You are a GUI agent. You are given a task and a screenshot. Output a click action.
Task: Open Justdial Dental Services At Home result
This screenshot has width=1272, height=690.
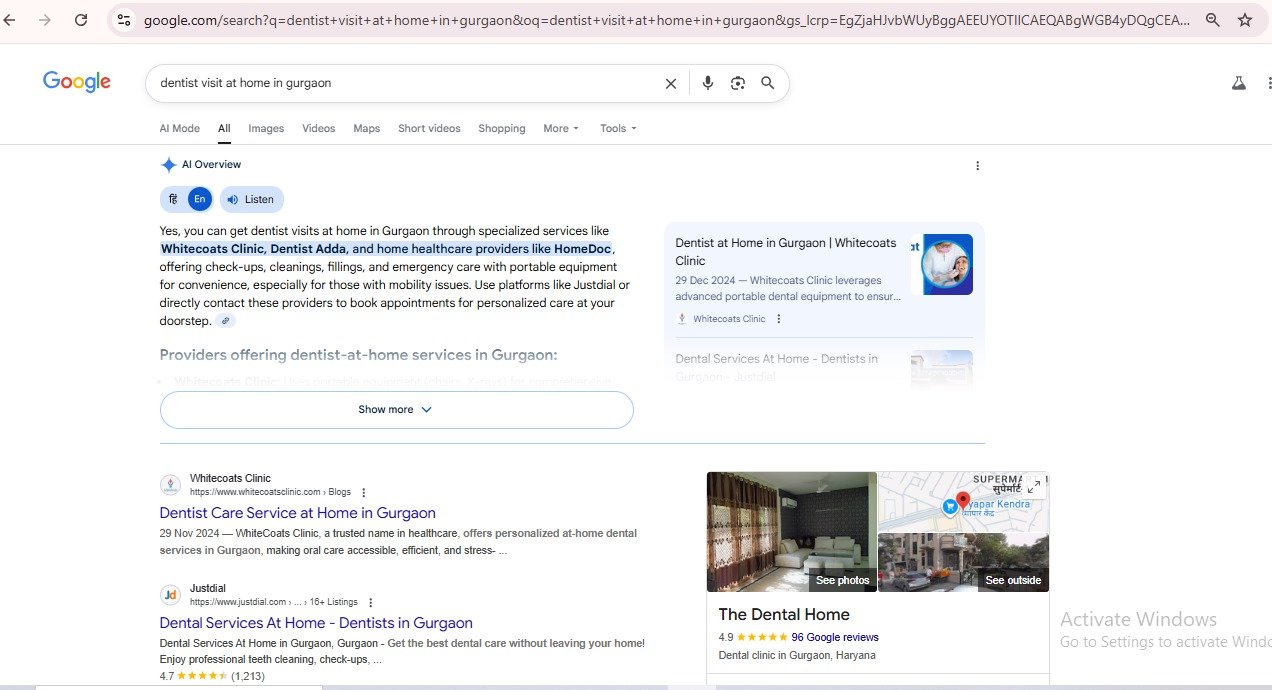(x=316, y=623)
